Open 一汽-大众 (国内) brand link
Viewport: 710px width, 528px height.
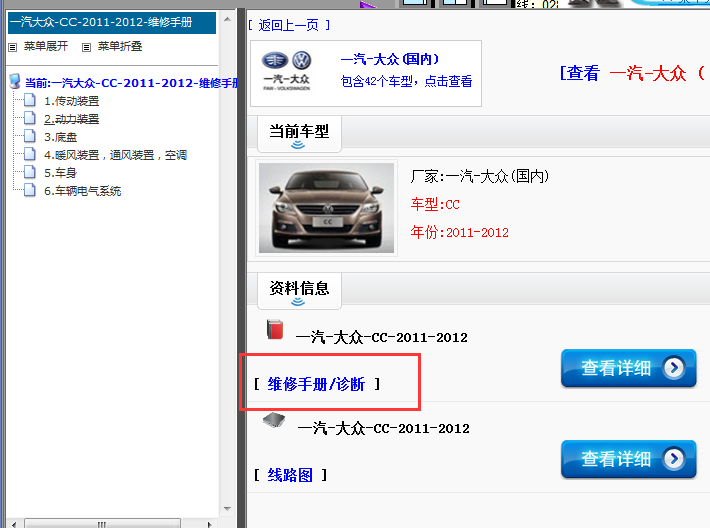coord(390,59)
